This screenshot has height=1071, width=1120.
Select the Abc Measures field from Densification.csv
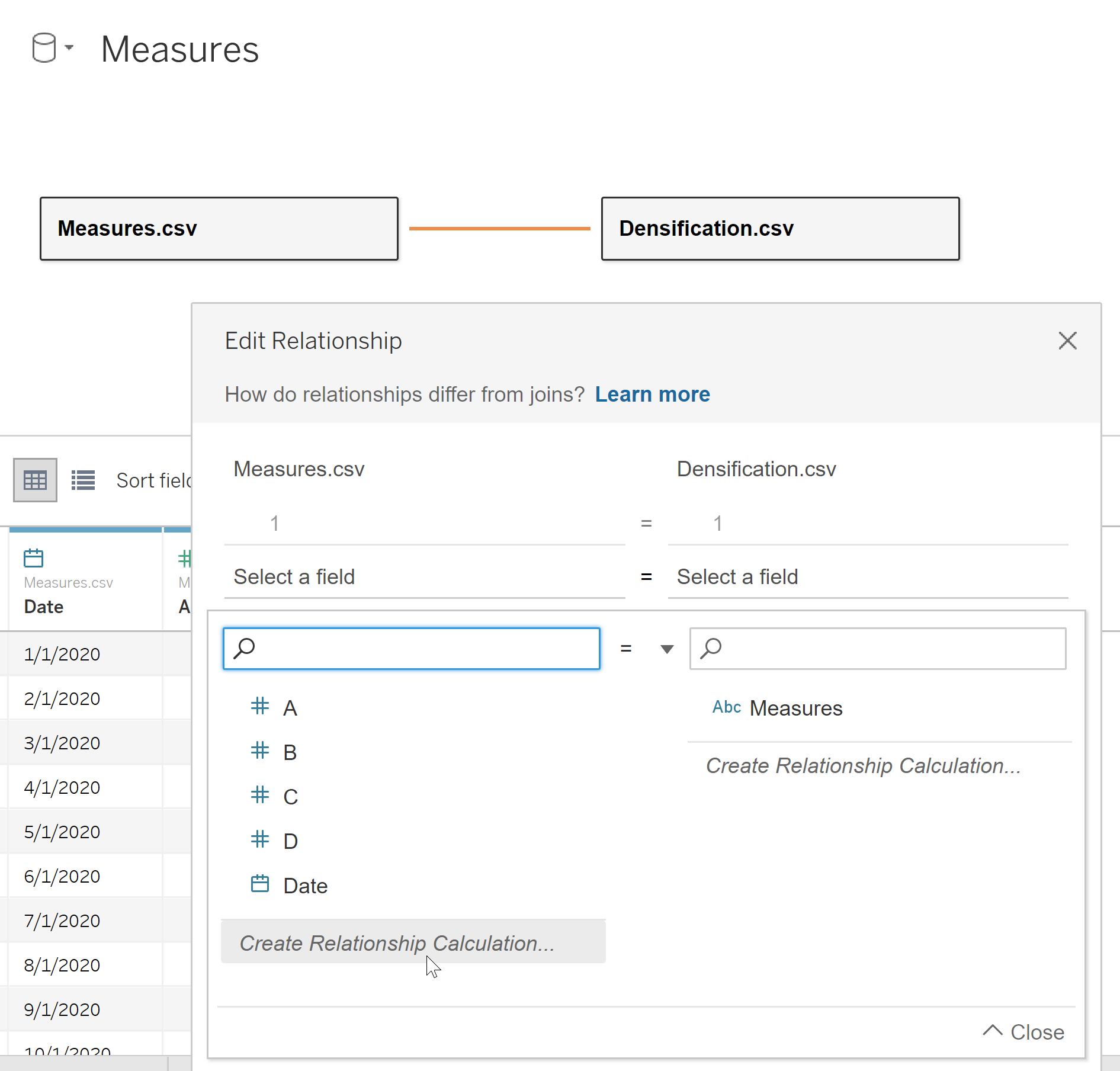point(795,708)
